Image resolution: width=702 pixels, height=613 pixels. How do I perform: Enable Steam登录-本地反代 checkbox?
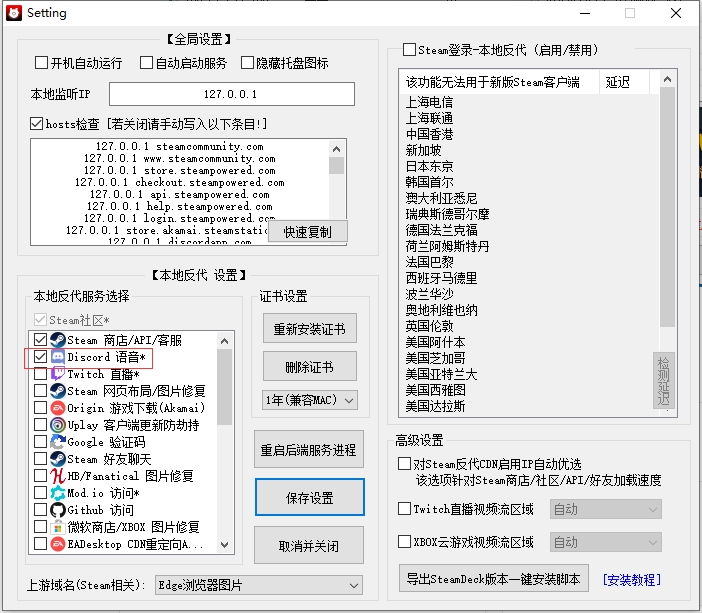[x=409, y=50]
